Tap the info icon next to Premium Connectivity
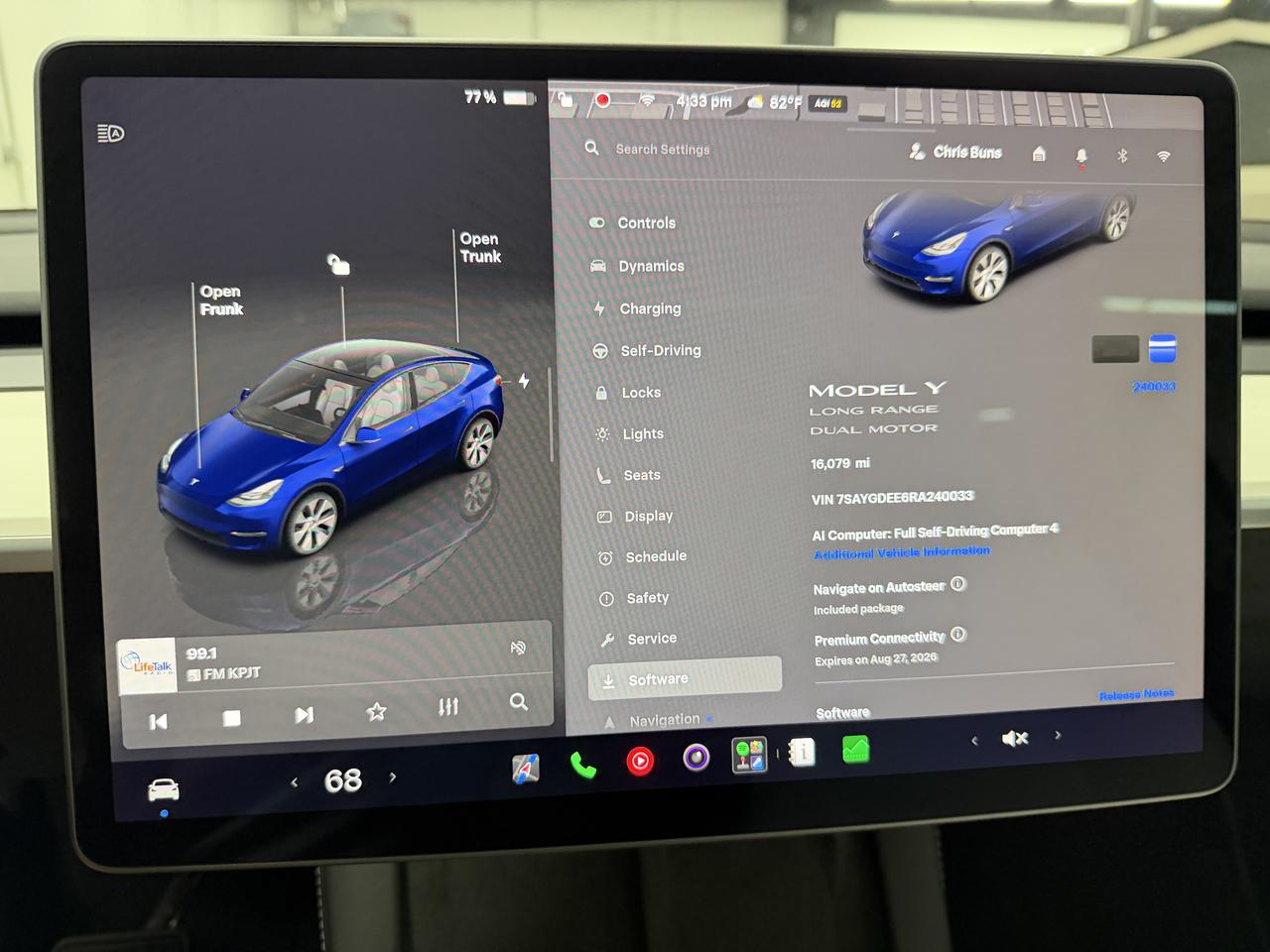 [957, 634]
